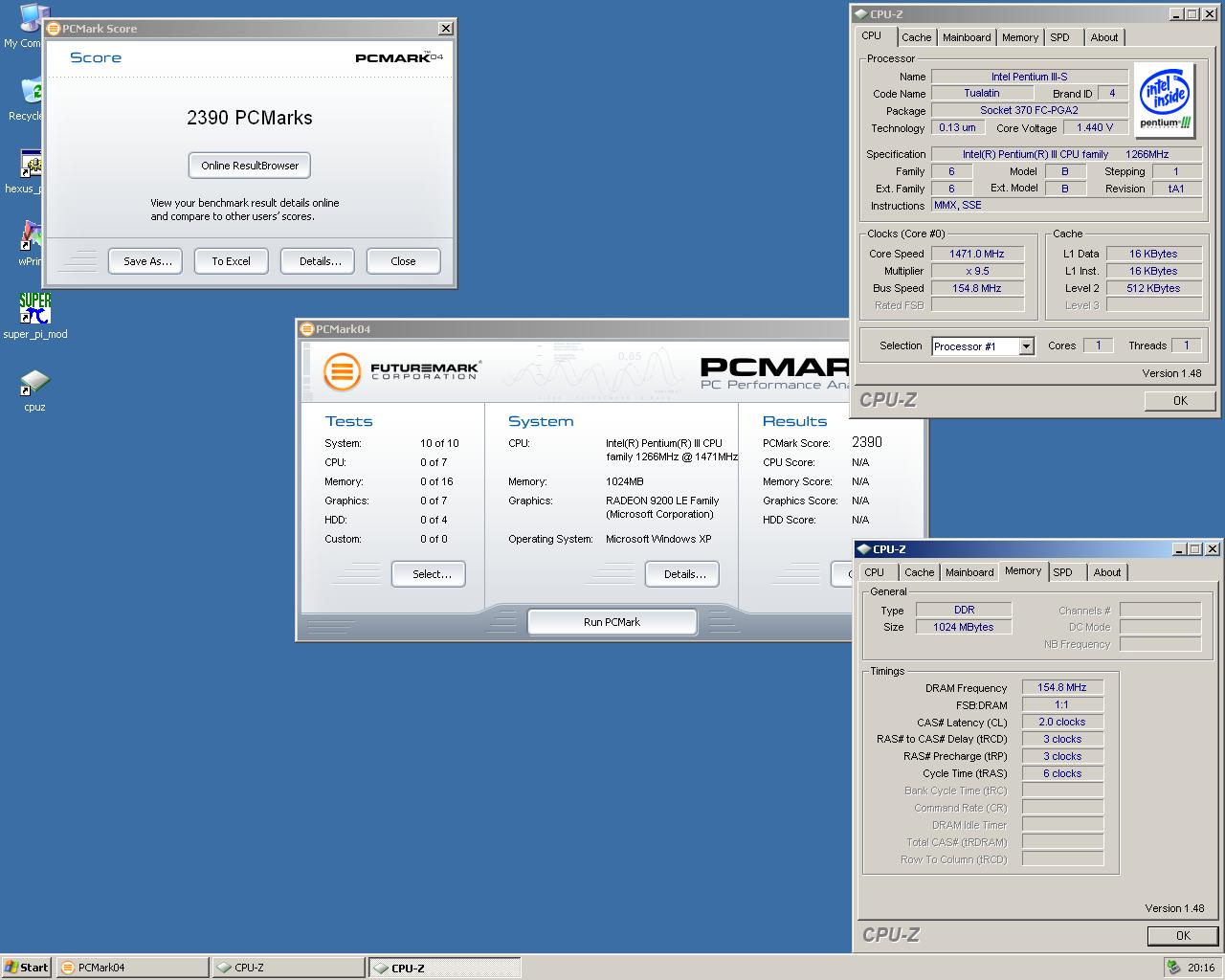This screenshot has height=980, width=1225.
Task: Click OK in the lower CPU-Z window
Action: (x=1183, y=936)
